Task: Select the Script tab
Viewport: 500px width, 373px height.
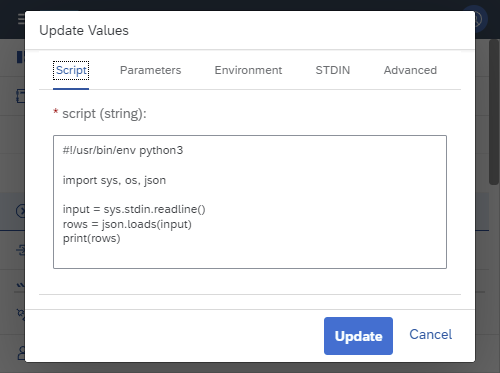Action: click(71, 70)
